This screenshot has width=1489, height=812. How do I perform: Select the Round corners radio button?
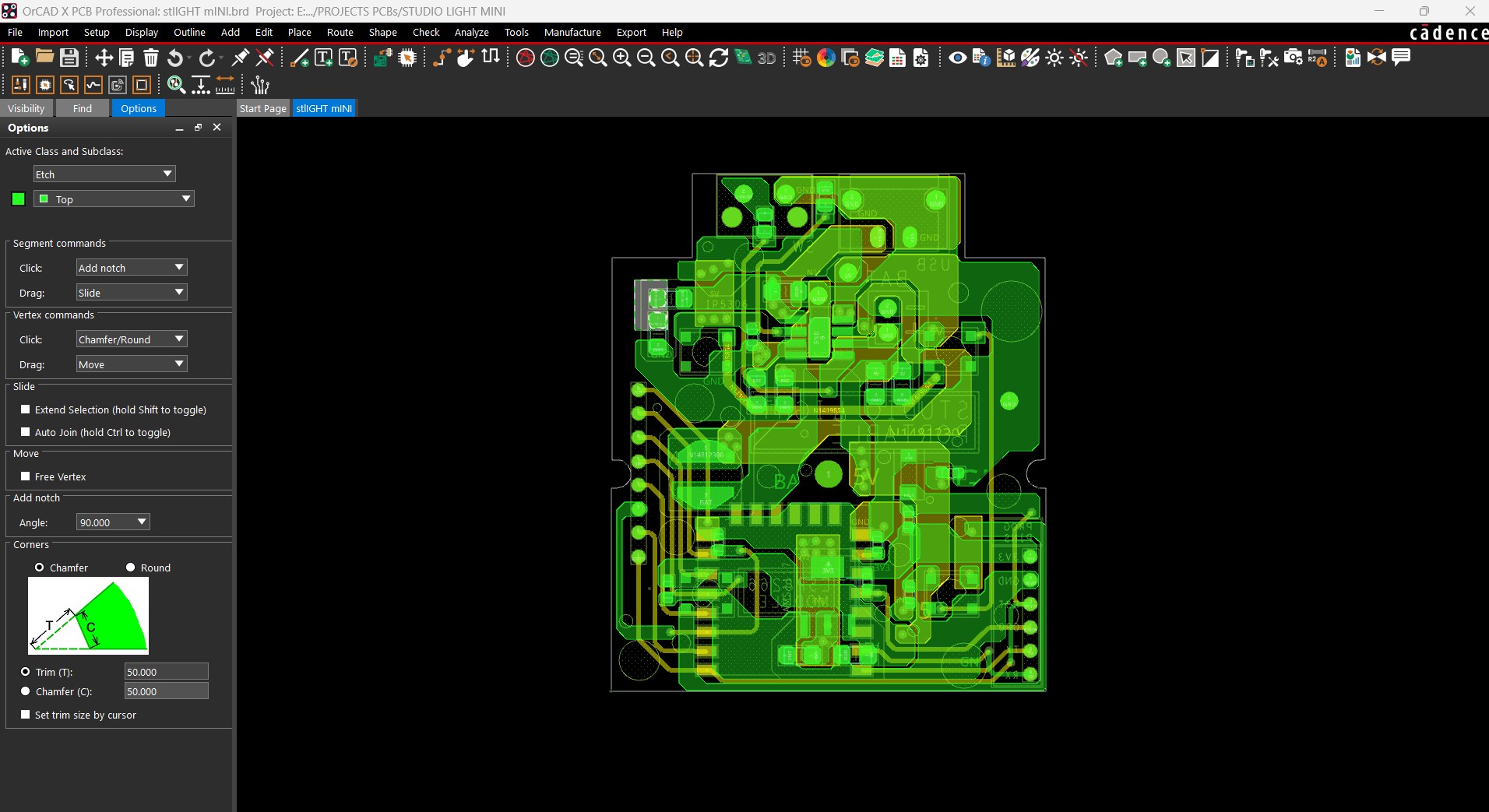point(131,568)
